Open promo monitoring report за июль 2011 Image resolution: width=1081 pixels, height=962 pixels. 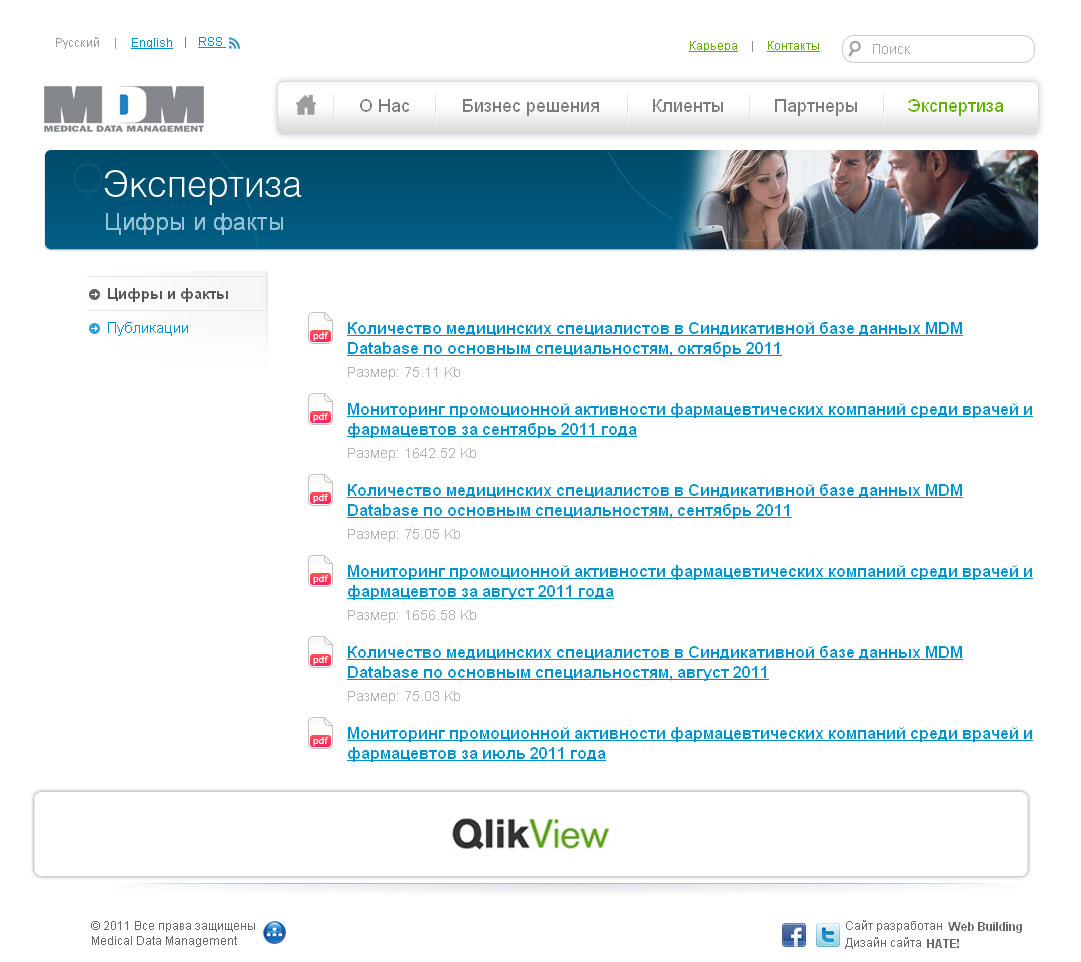pyautogui.click(x=689, y=743)
